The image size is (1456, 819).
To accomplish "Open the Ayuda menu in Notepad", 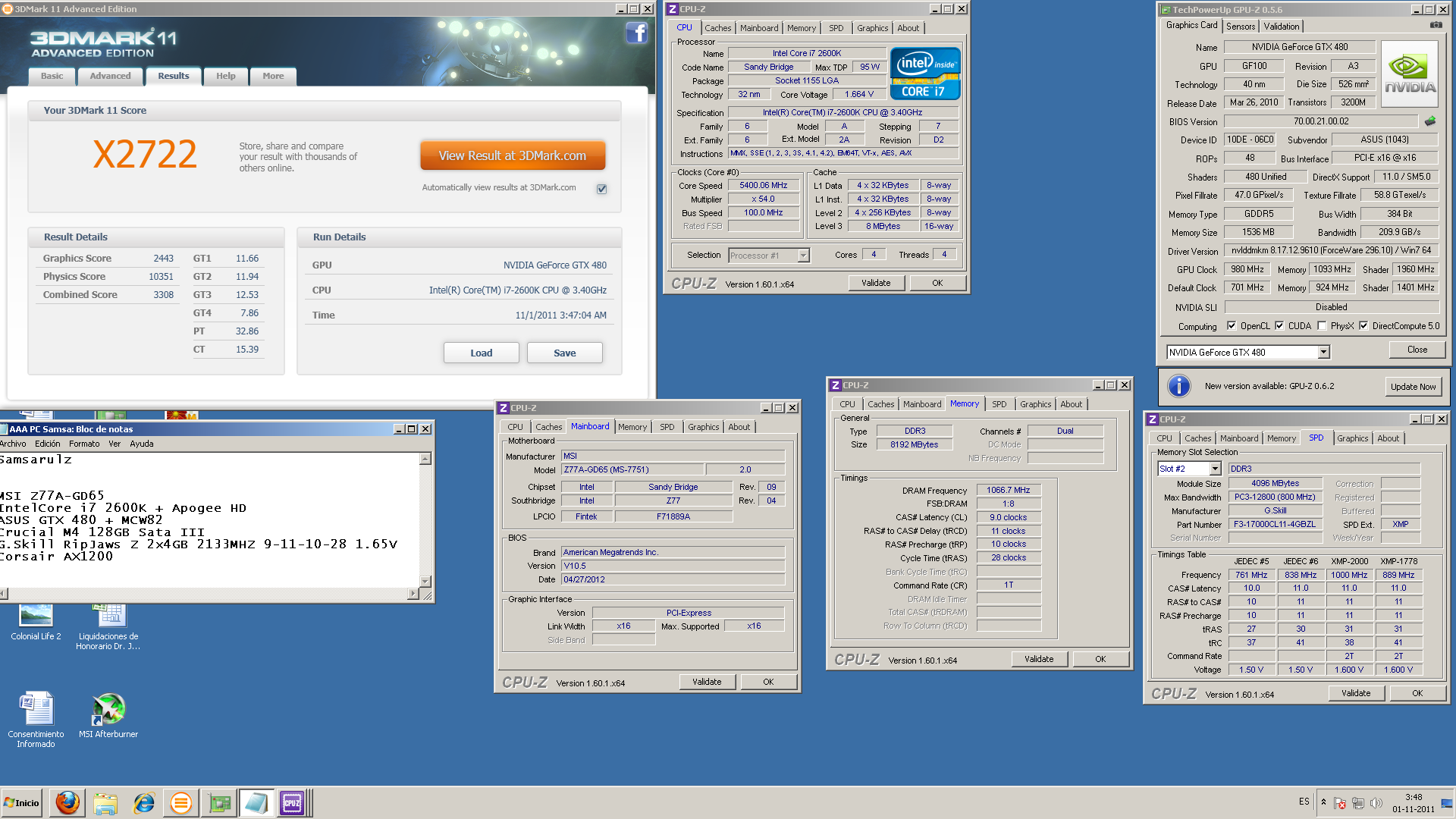I will [142, 444].
